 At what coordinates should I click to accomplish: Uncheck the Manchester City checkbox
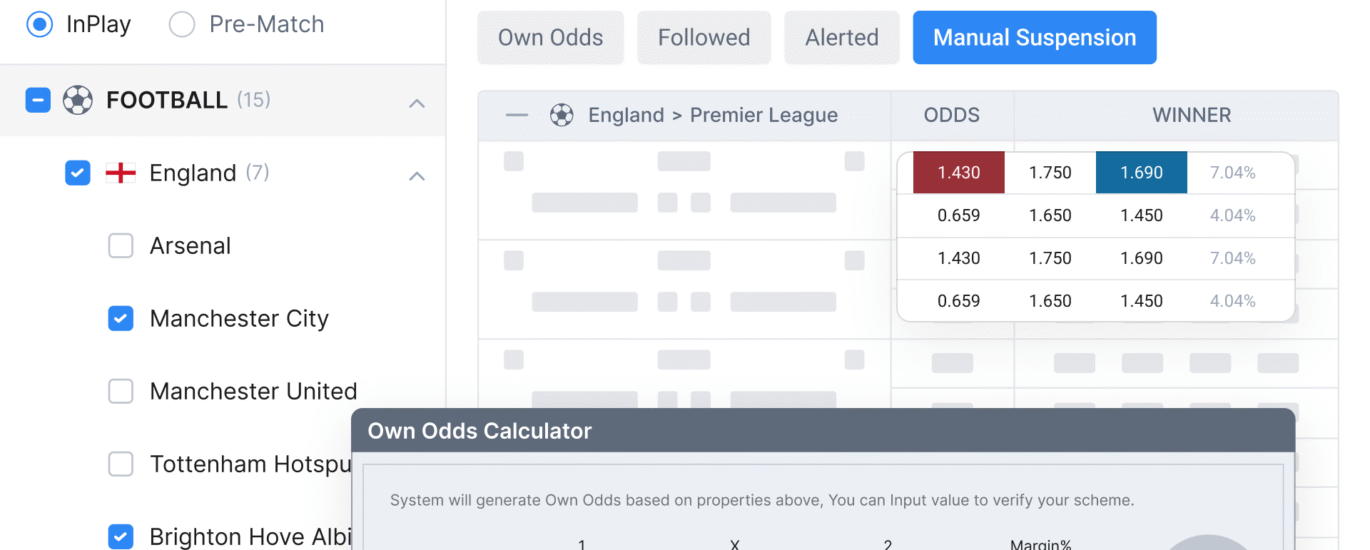[121, 319]
